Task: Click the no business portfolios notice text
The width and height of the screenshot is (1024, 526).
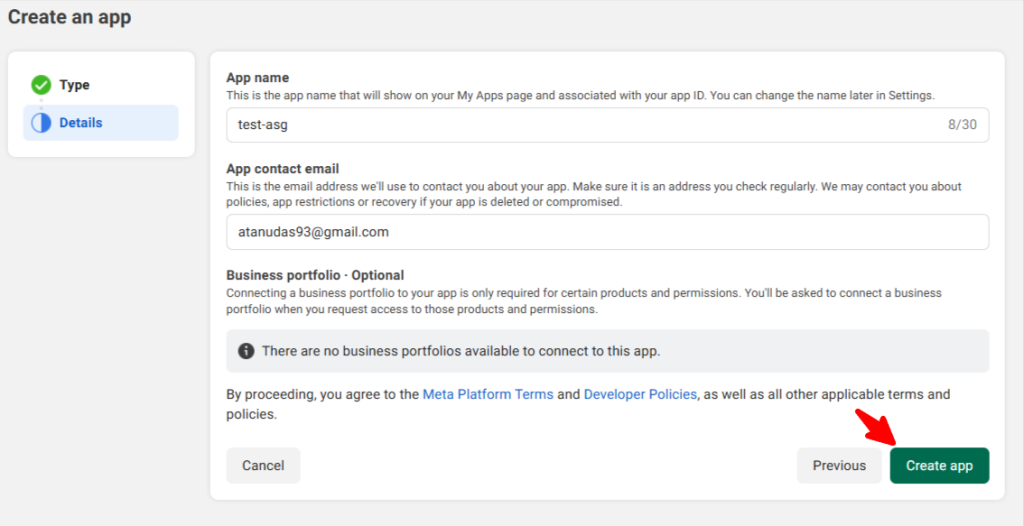Action: coord(461,351)
